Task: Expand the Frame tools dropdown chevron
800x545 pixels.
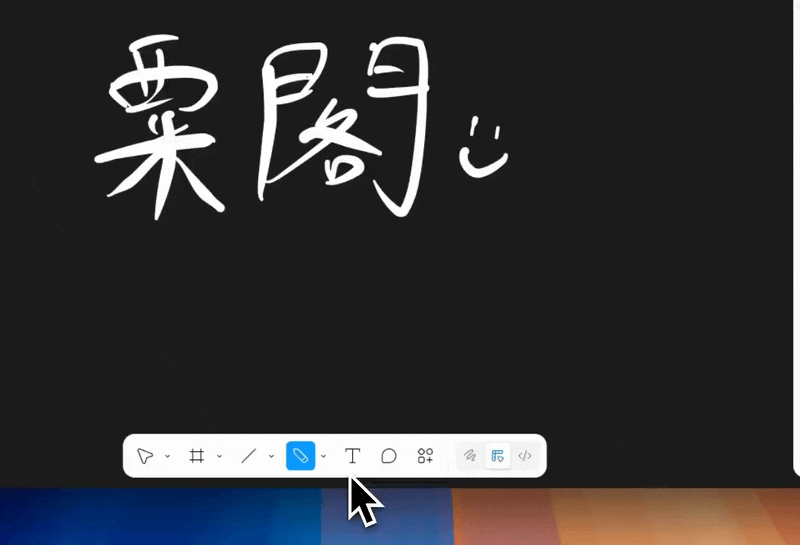Action: pyautogui.click(x=219, y=457)
